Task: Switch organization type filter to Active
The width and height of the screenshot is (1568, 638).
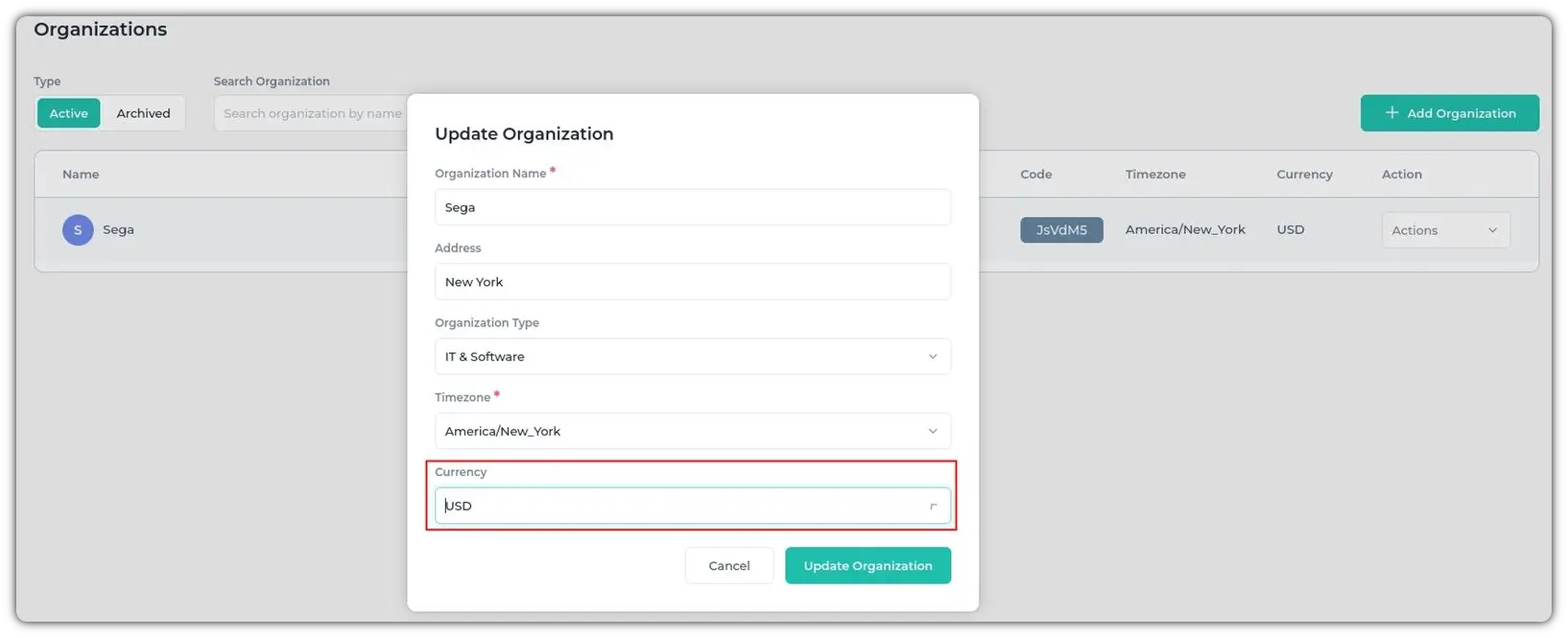Action: coord(68,113)
